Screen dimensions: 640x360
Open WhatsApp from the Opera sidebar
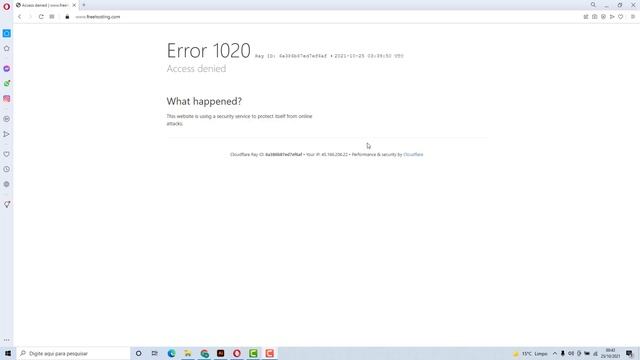click(7, 83)
